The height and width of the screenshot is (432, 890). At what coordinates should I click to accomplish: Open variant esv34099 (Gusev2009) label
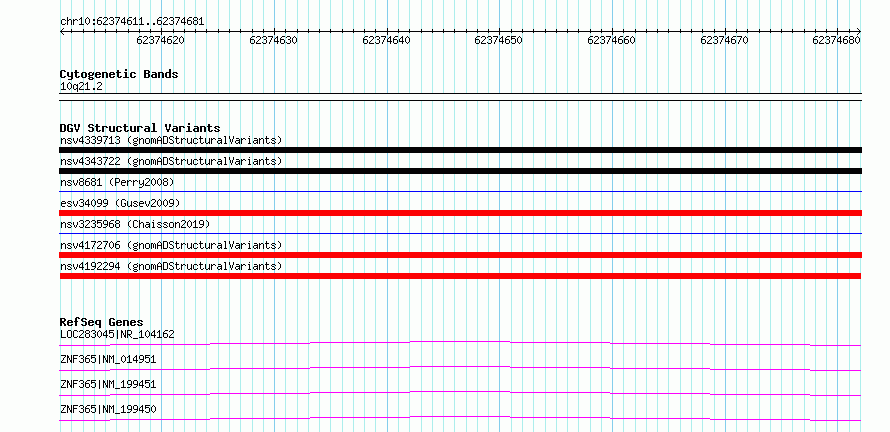tap(120, 203)
